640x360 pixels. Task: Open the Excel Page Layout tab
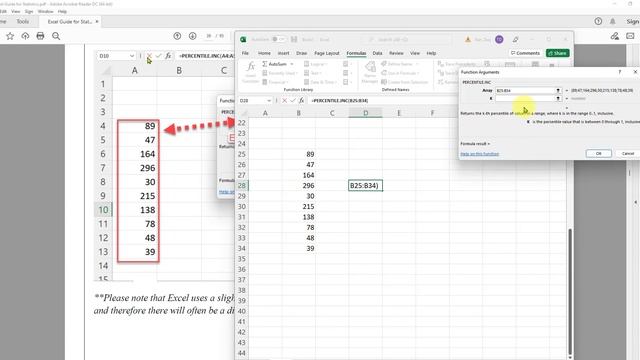tap(327, 53)
